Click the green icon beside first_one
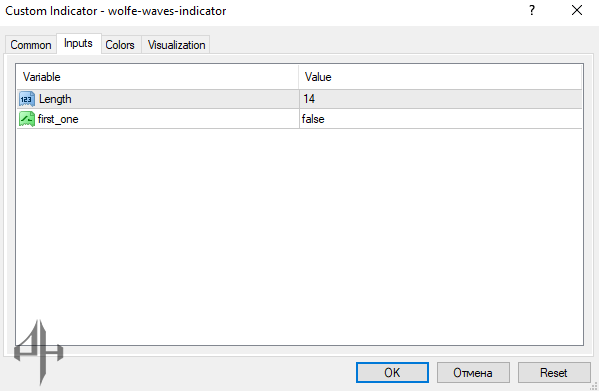 point(27,119)
